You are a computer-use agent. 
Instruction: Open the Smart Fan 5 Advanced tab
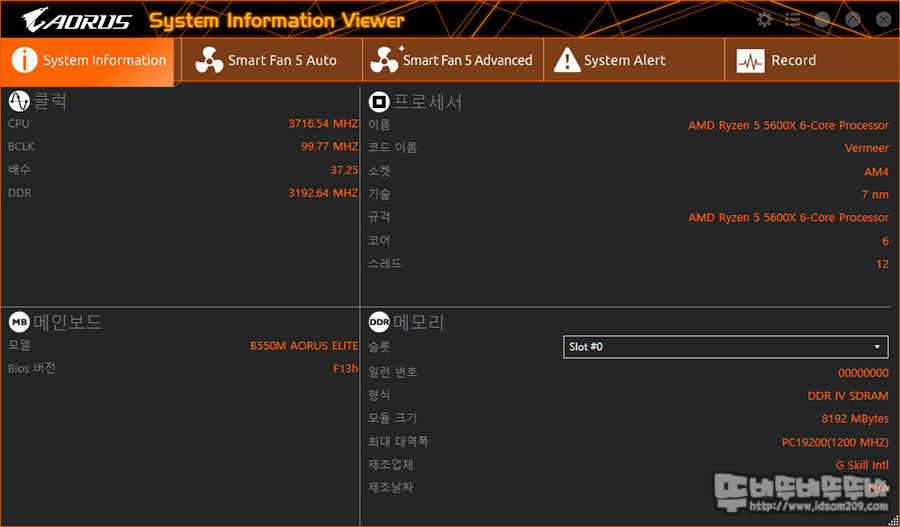tap(453, 60)
